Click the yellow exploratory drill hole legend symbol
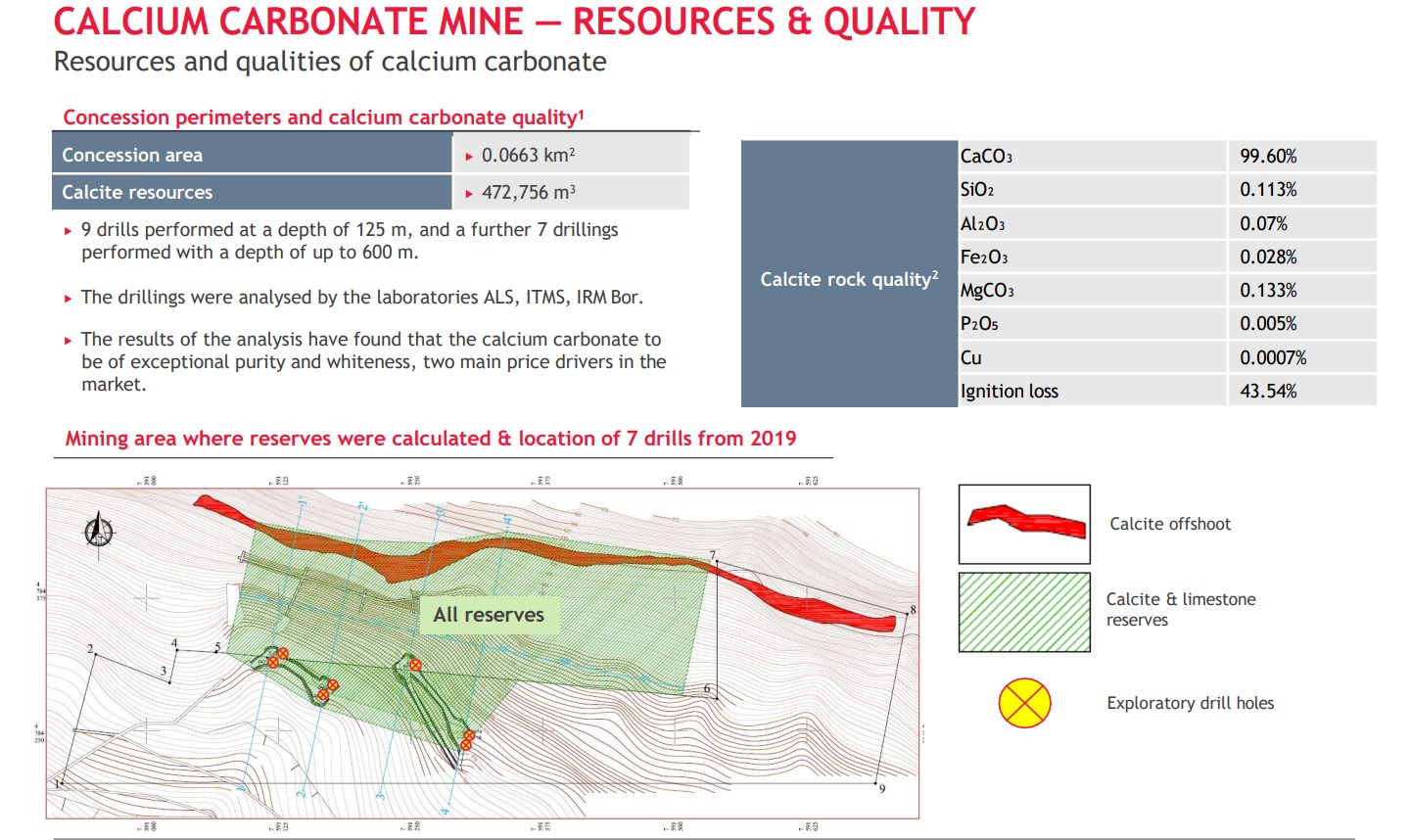 (x=1024, y=703)
